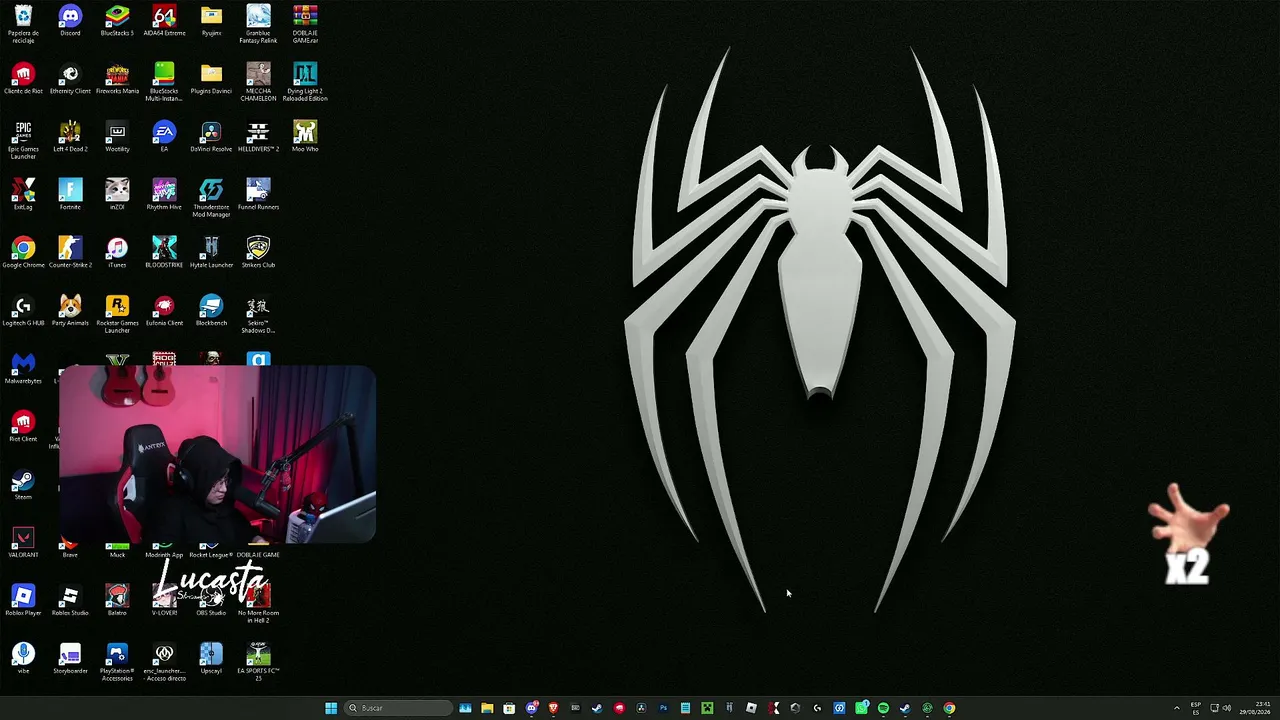The height and width of the screenshot is (720, 1280).
Task: Open the Windows Start menu
Action: point(331,708)
